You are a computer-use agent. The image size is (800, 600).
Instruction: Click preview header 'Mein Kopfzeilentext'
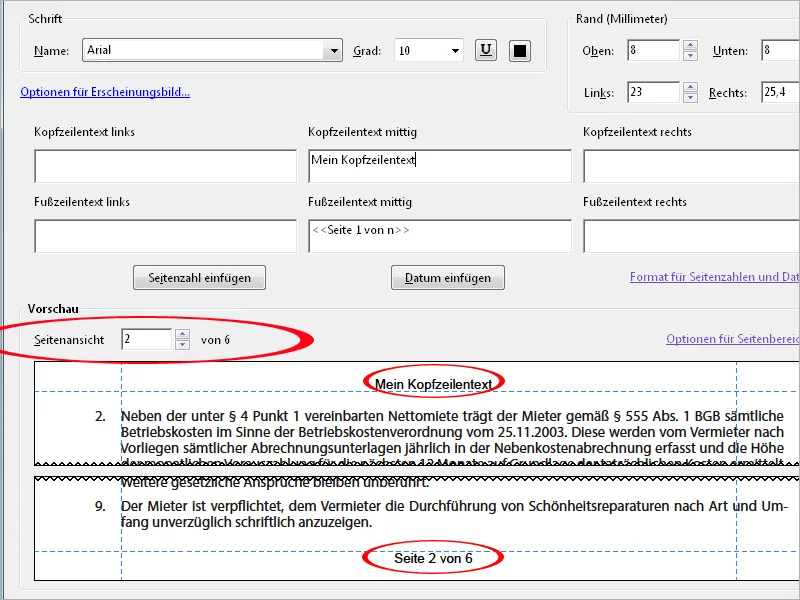434,384
